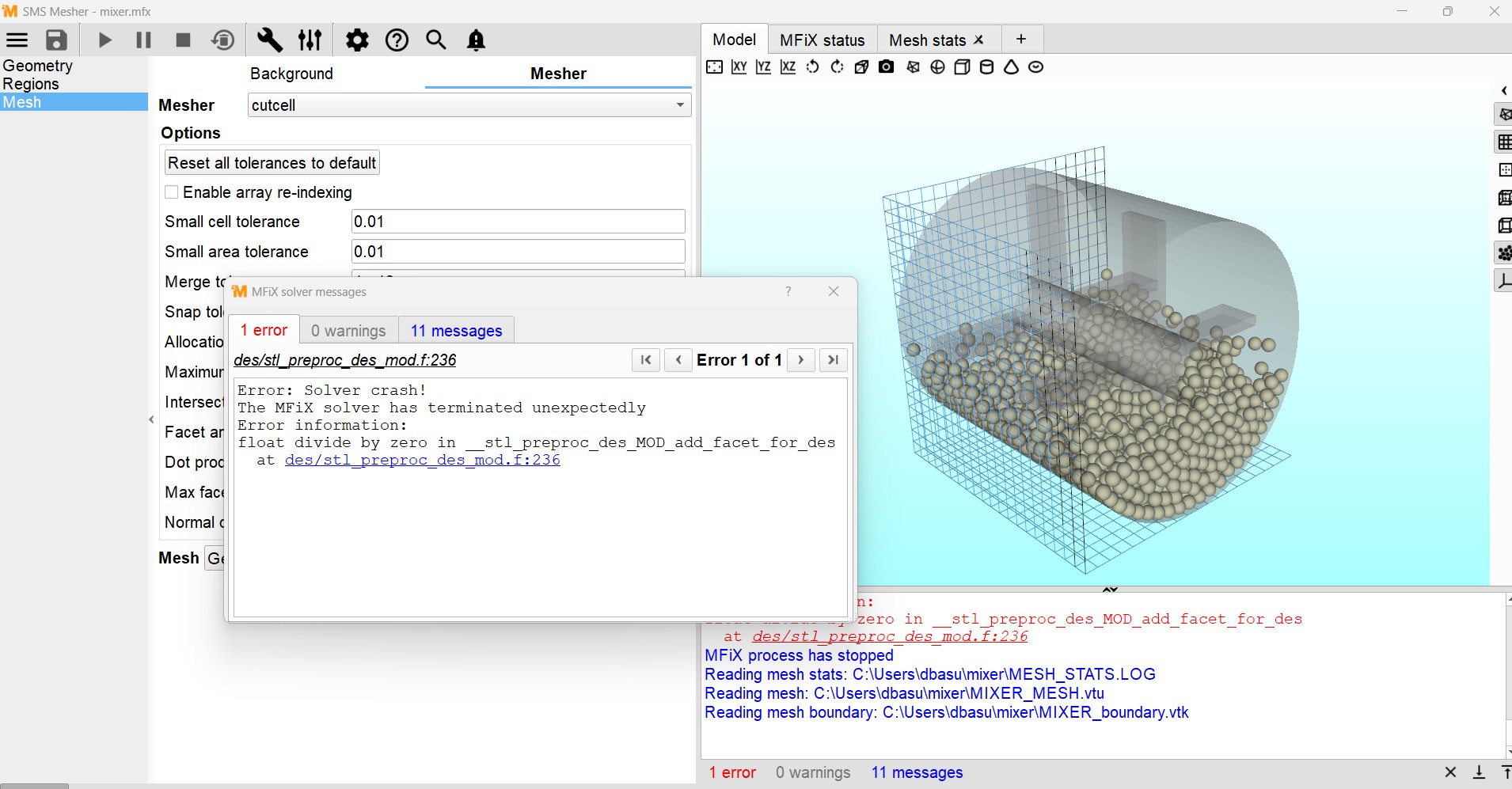
Task: Edit the Small area tolerance field
Action: click(x=518, y=252)
